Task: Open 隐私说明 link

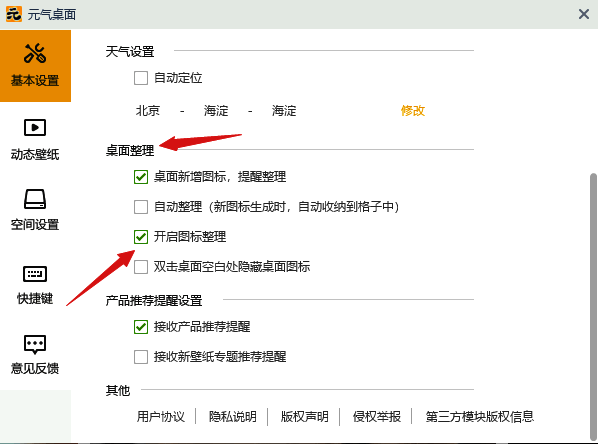Action: [233, 417]
